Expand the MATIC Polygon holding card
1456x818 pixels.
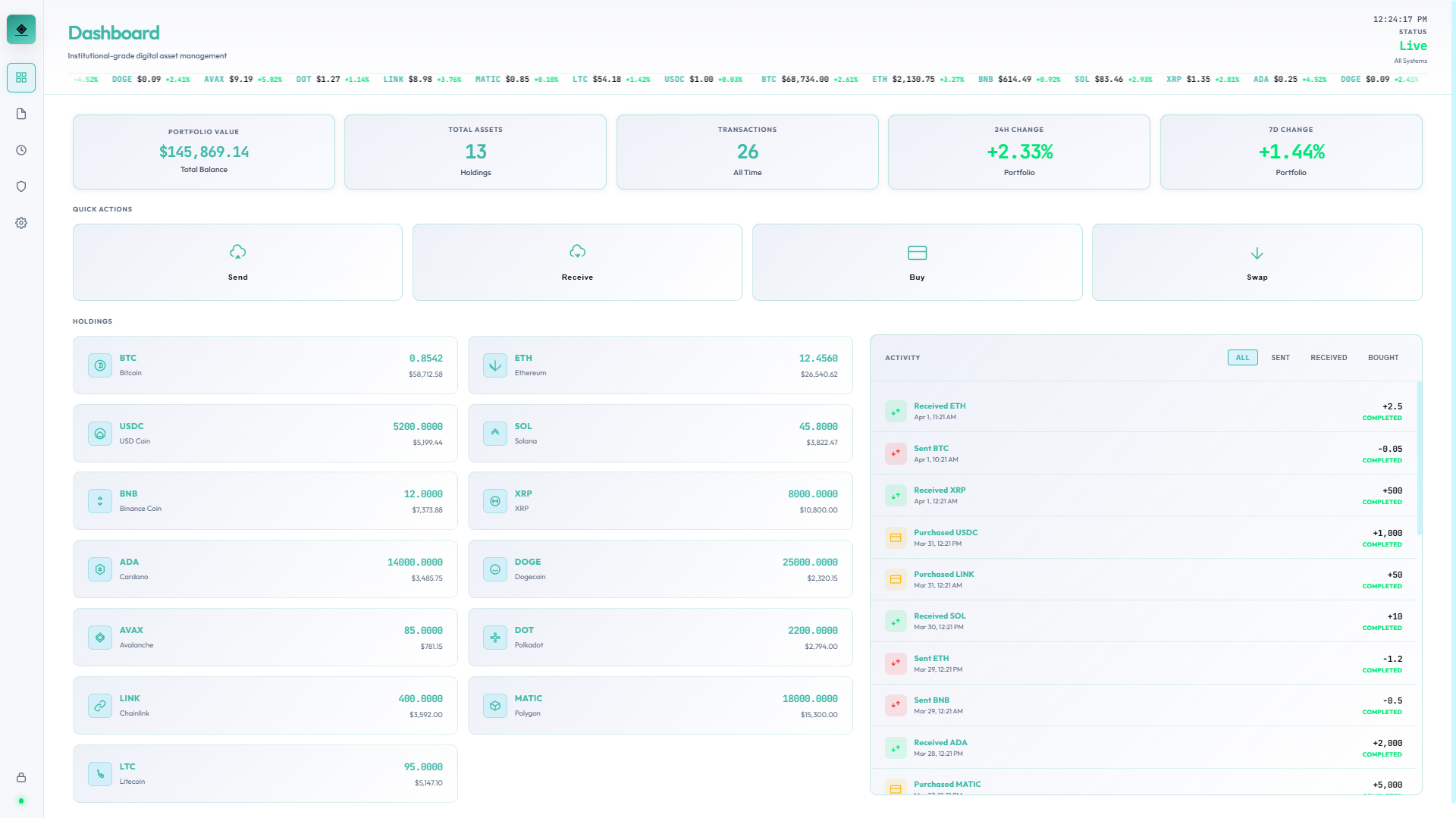[x=660, y=705]
